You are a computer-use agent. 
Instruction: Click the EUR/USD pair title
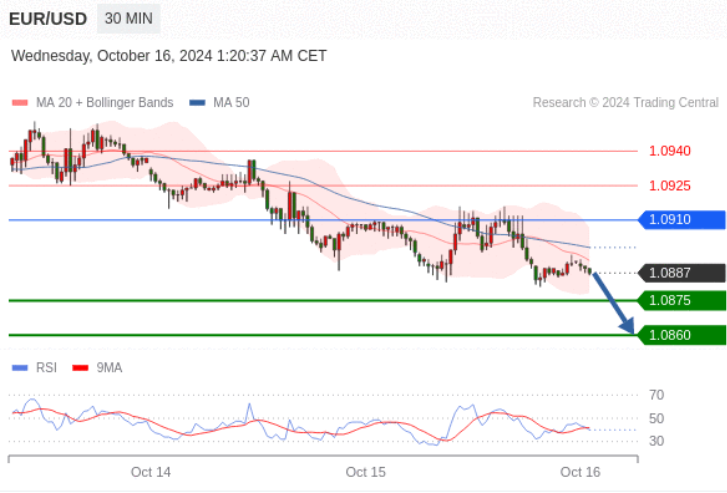[x=47, y=19]
